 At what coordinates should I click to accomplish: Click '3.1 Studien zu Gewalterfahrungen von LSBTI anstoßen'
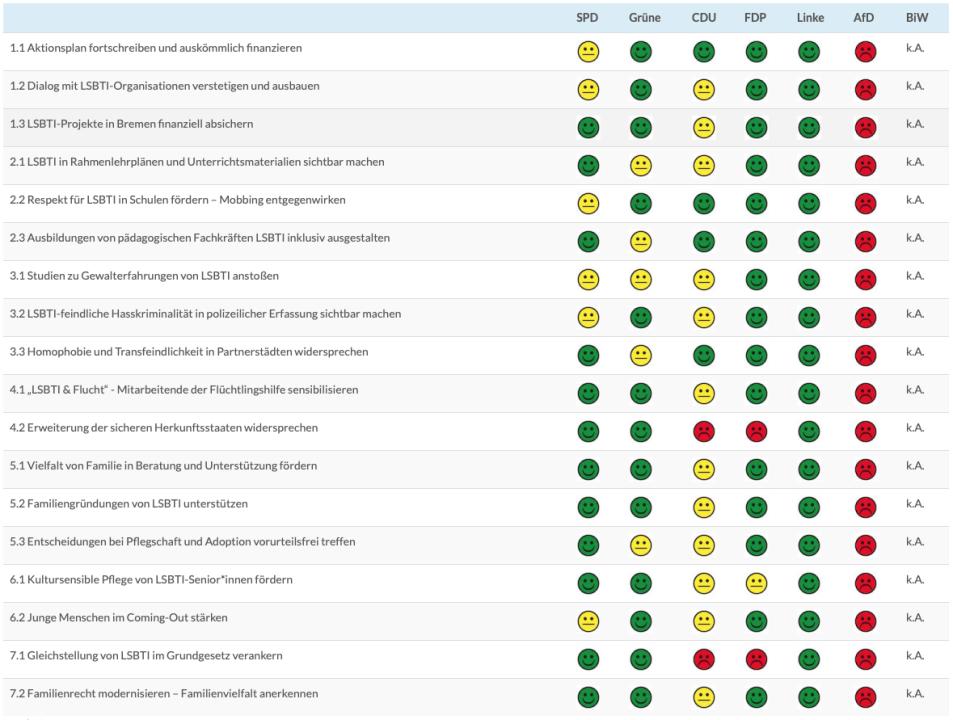[x=144, y=276]
